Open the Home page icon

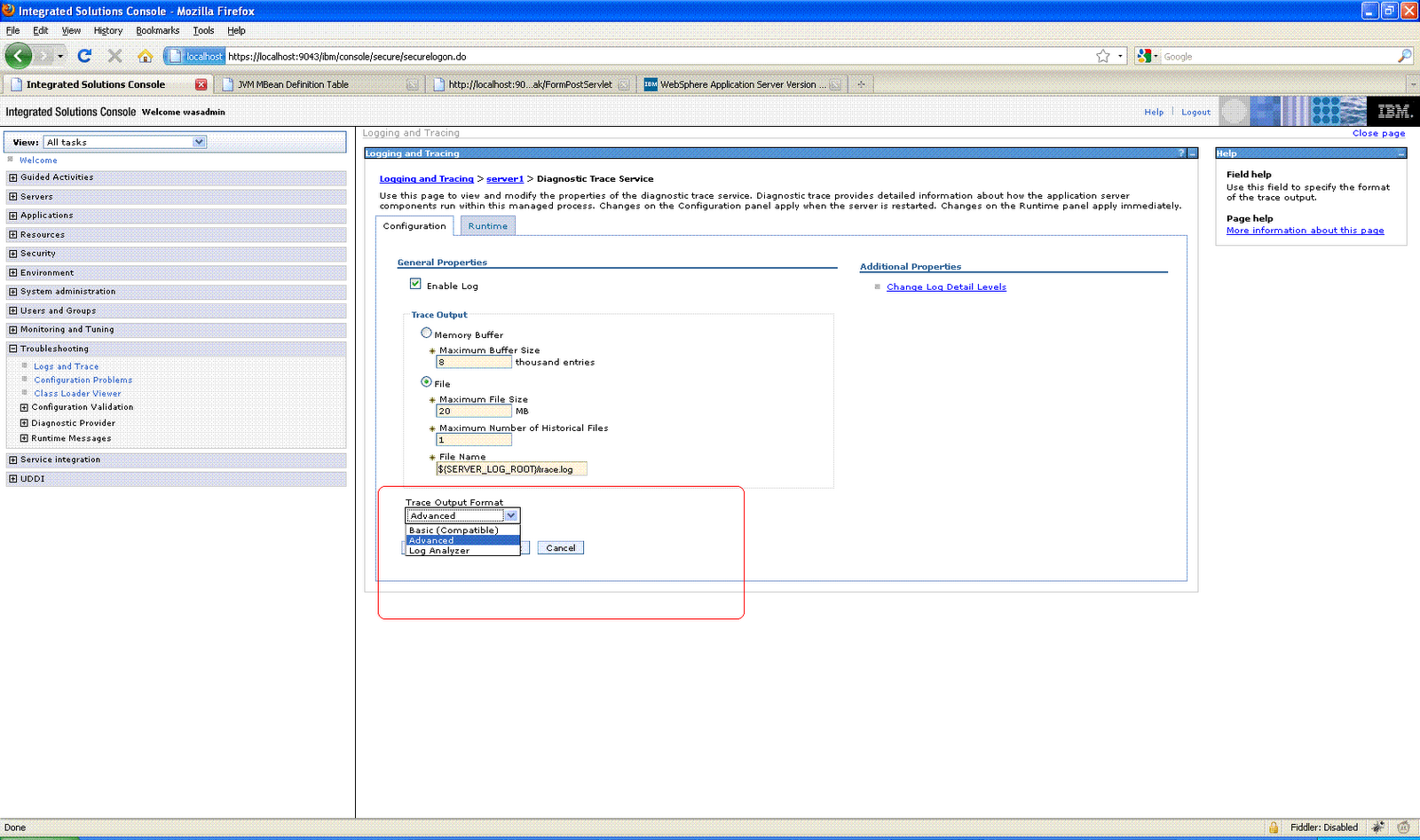coord(146,56)
